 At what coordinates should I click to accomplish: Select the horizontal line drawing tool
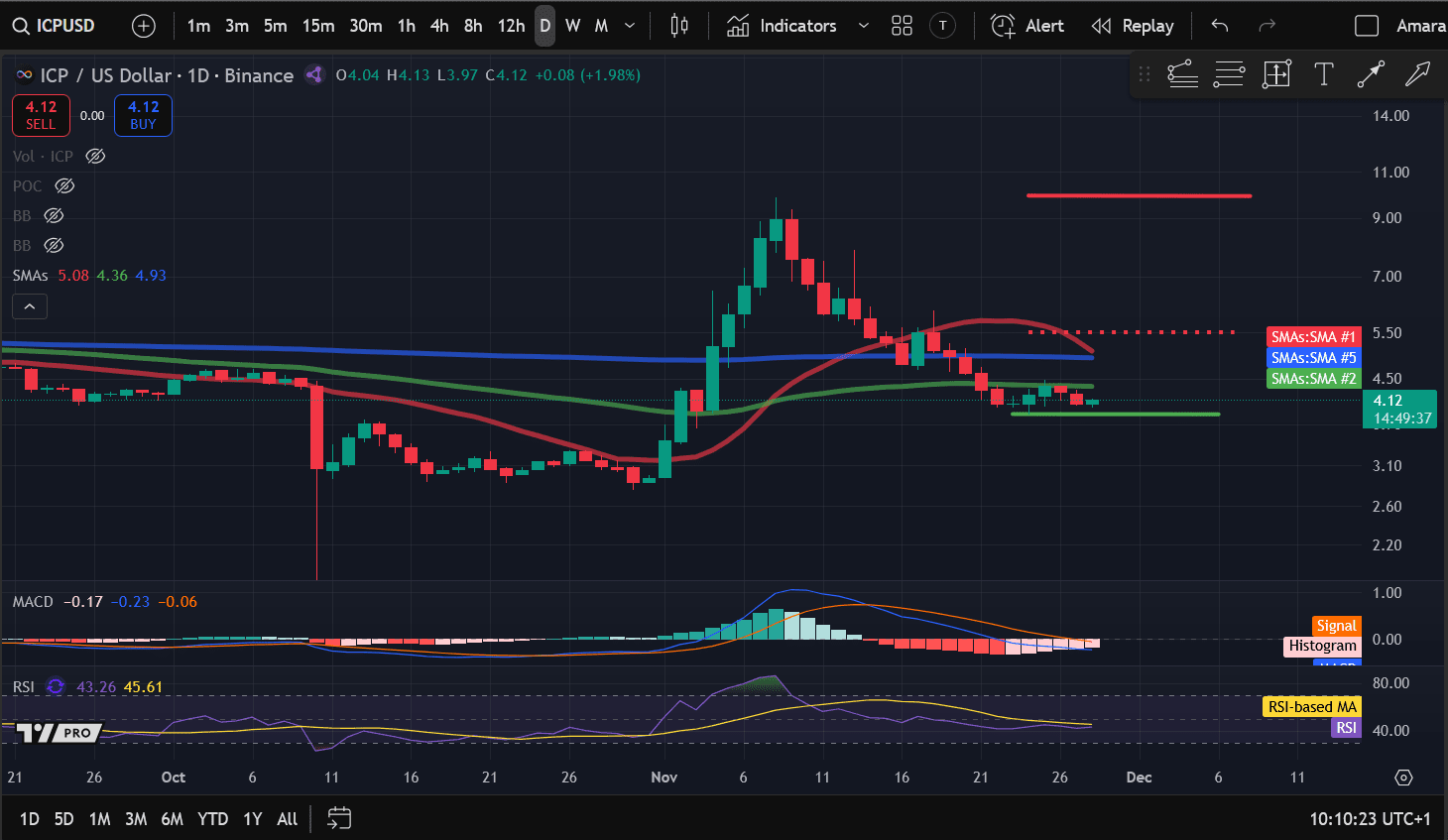pos(1229,74)
